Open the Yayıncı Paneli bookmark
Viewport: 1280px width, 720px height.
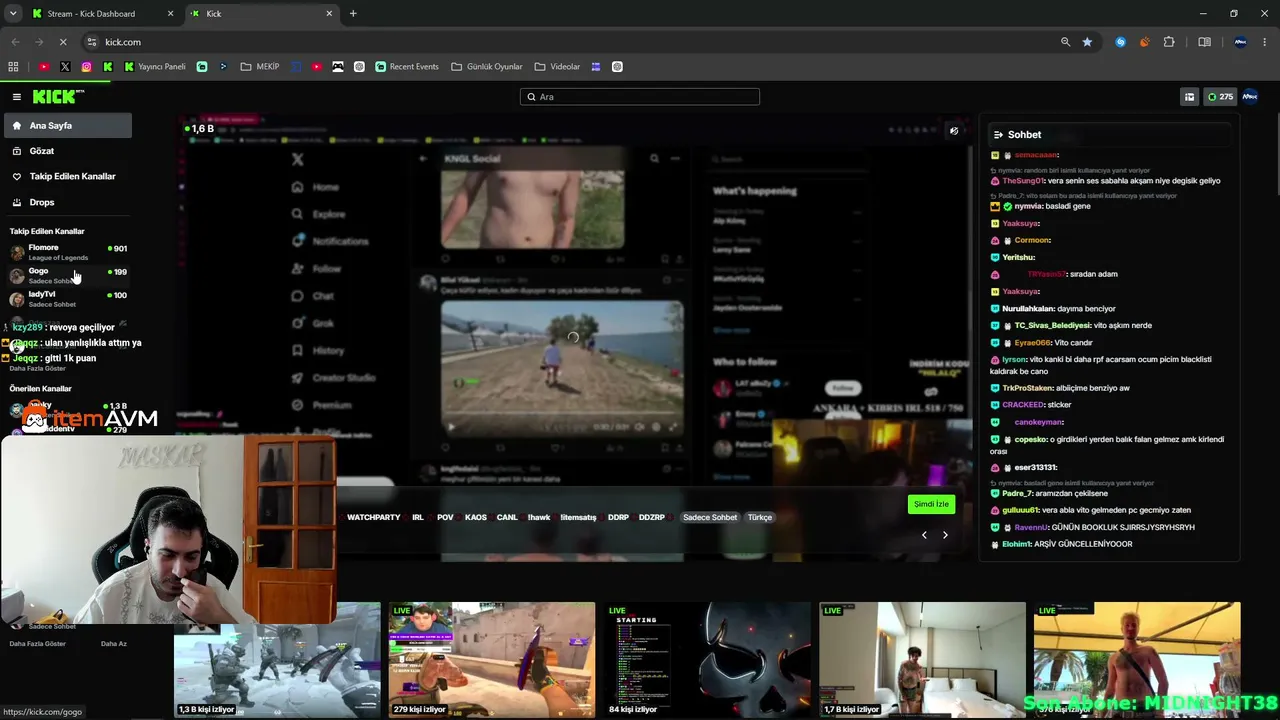155,67
